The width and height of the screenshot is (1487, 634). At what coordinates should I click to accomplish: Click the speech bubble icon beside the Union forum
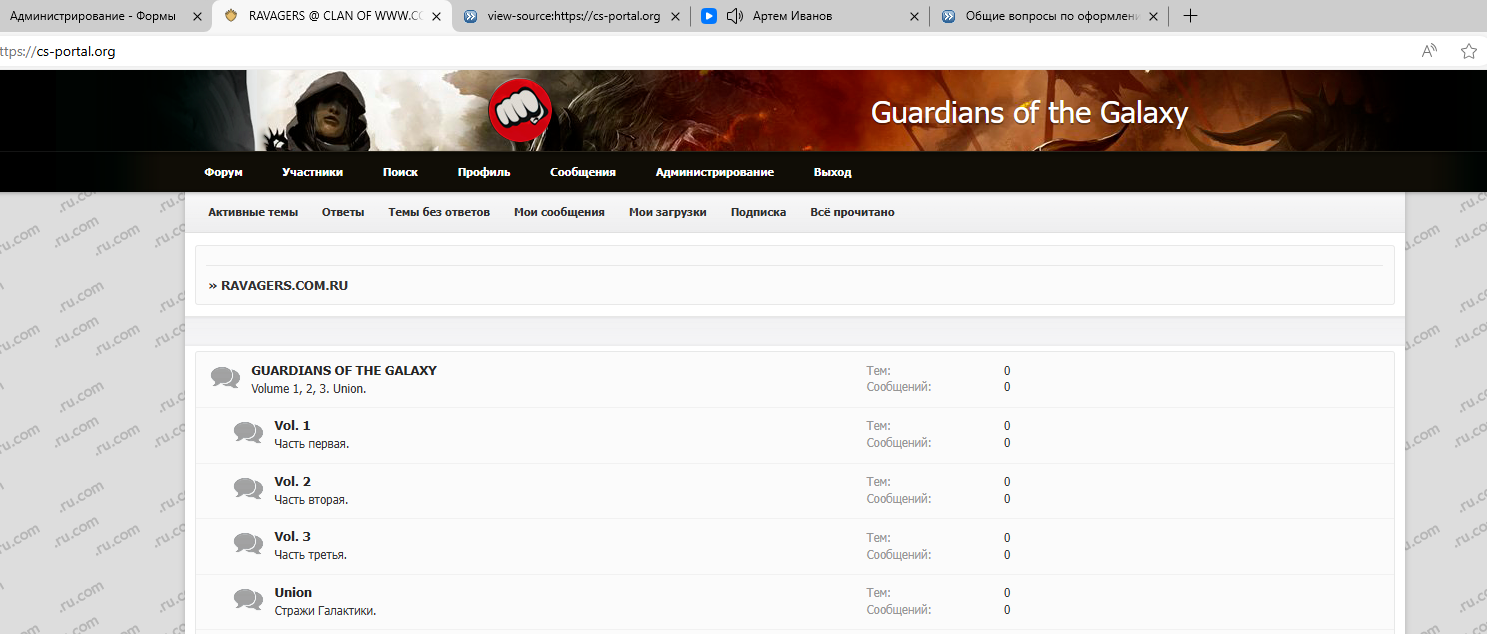(x=249, y=600)
